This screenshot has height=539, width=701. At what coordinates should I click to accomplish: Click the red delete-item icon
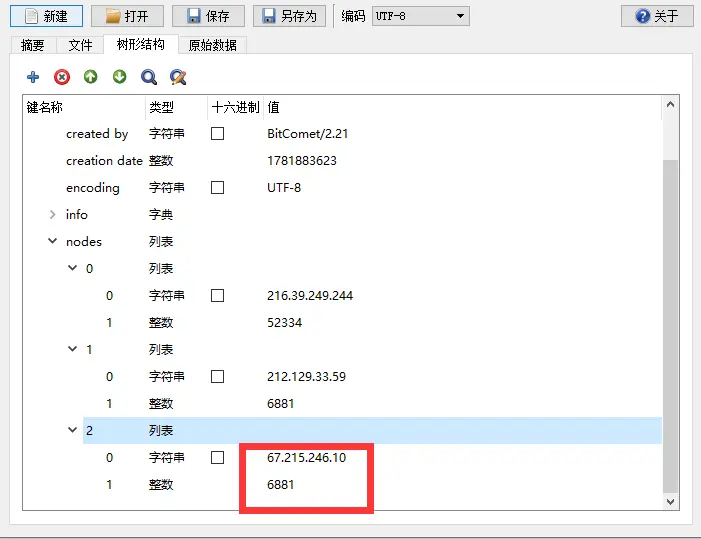click(62, 77)
